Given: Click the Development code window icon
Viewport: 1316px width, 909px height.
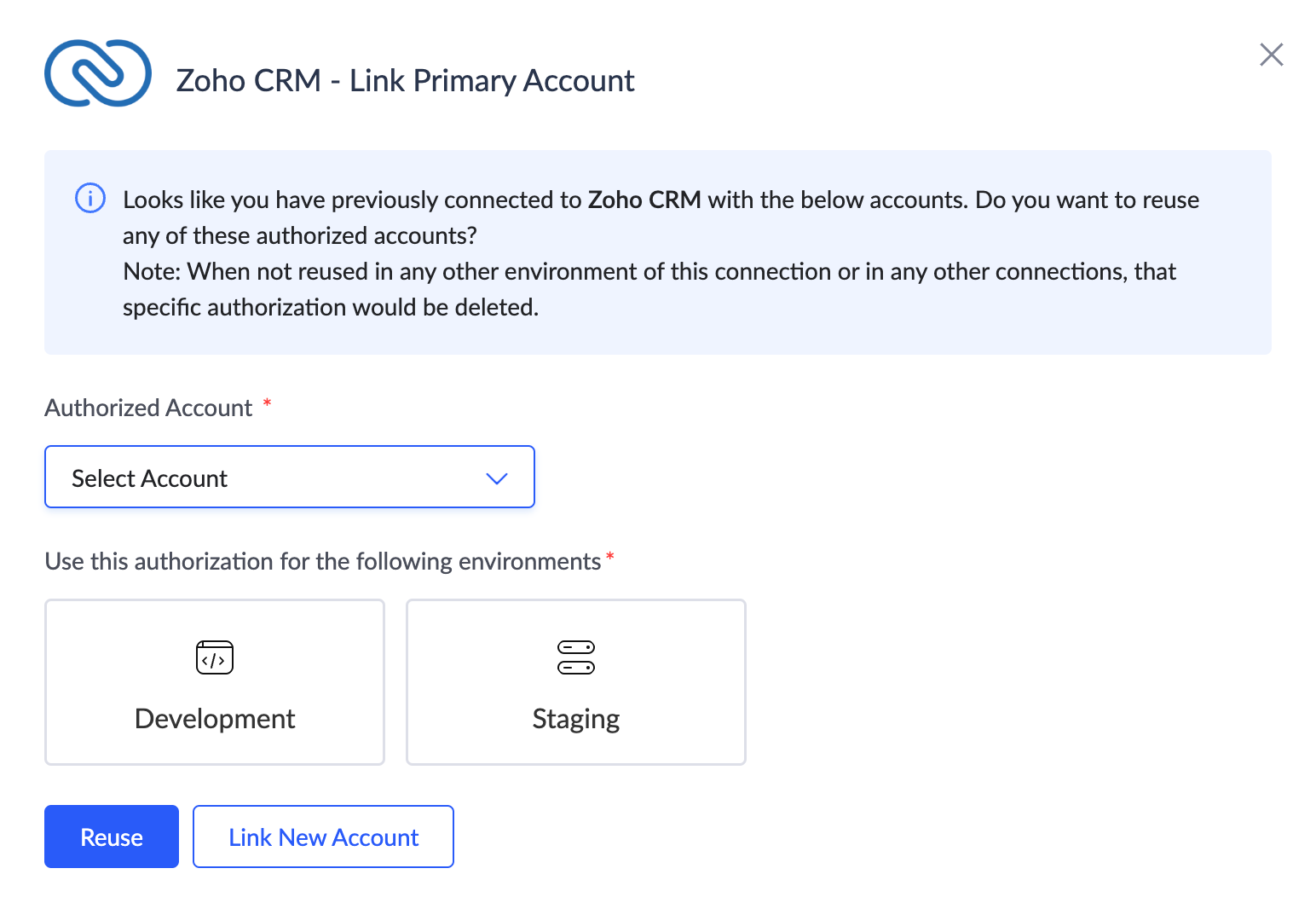Looking at the screenshot, I should click(215, 657).
